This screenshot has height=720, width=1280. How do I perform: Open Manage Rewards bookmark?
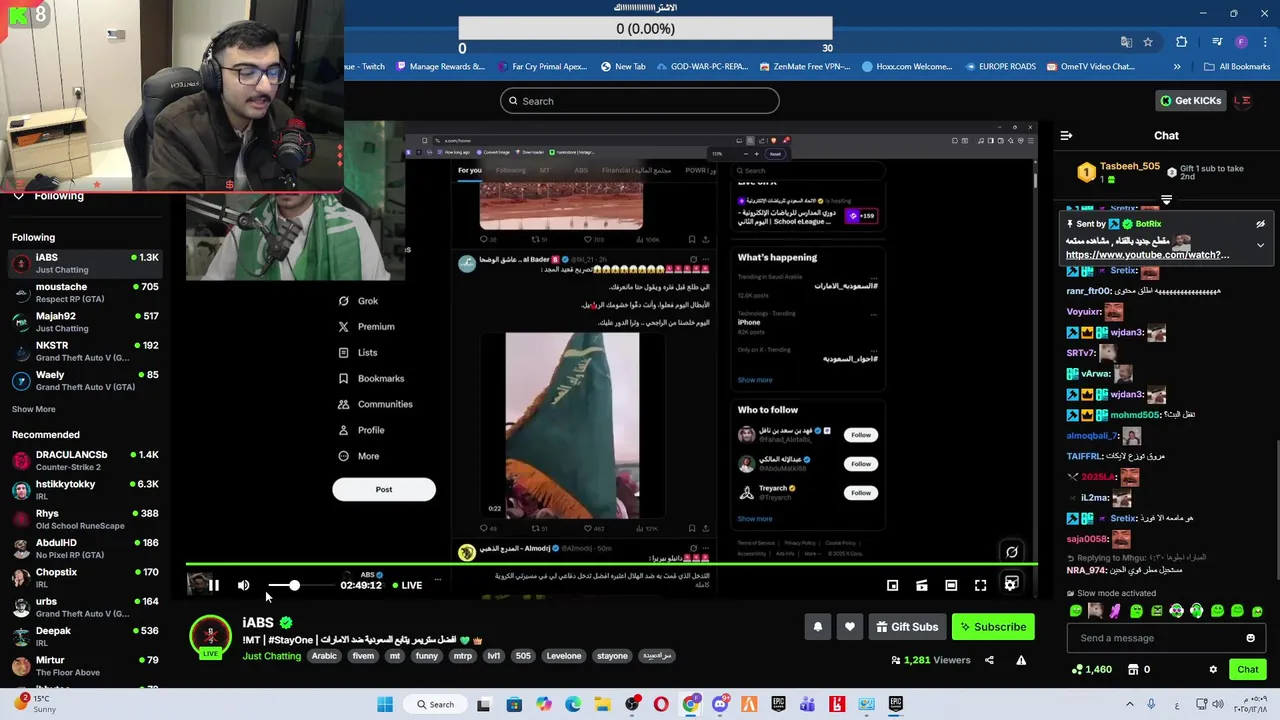point(440,67)
